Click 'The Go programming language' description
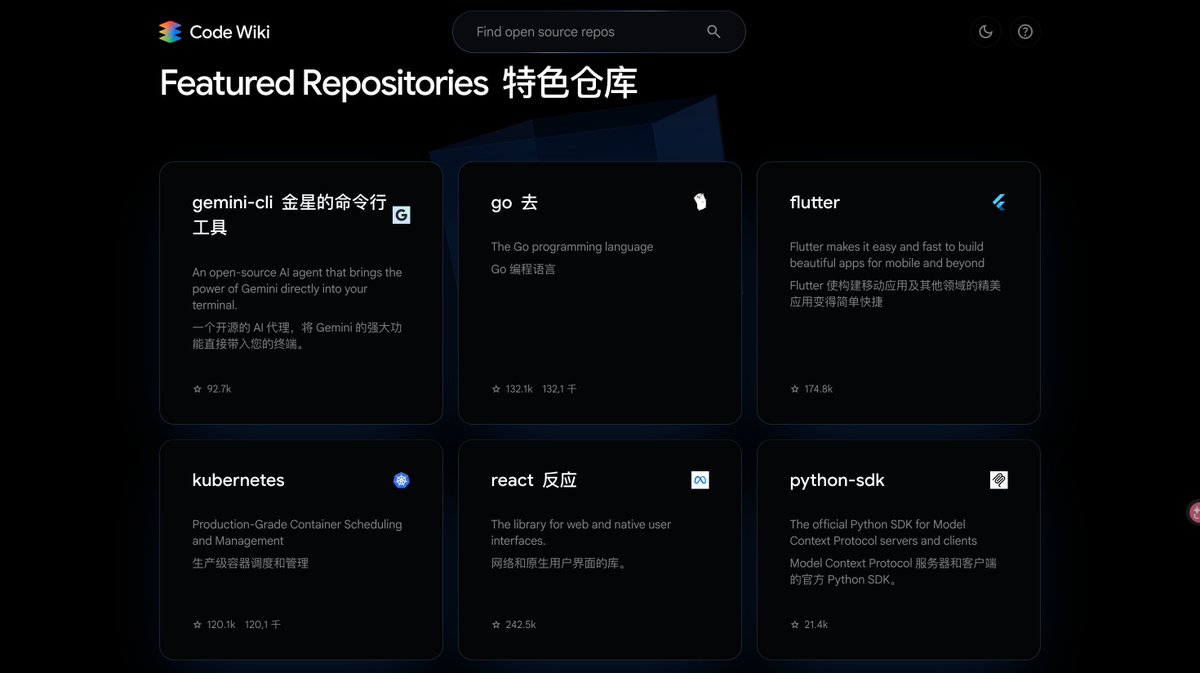 pyautogui.click(x=572, y=247)
